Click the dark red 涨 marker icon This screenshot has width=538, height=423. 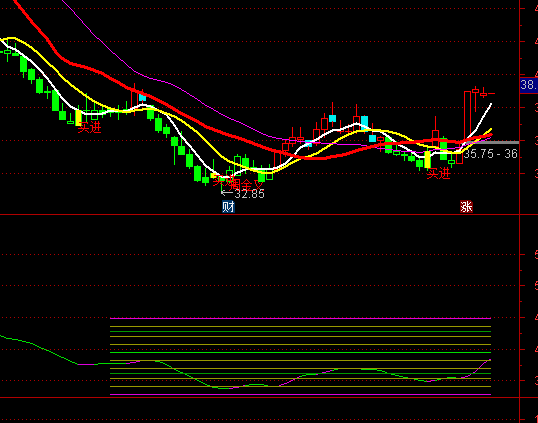pos(466,207)
